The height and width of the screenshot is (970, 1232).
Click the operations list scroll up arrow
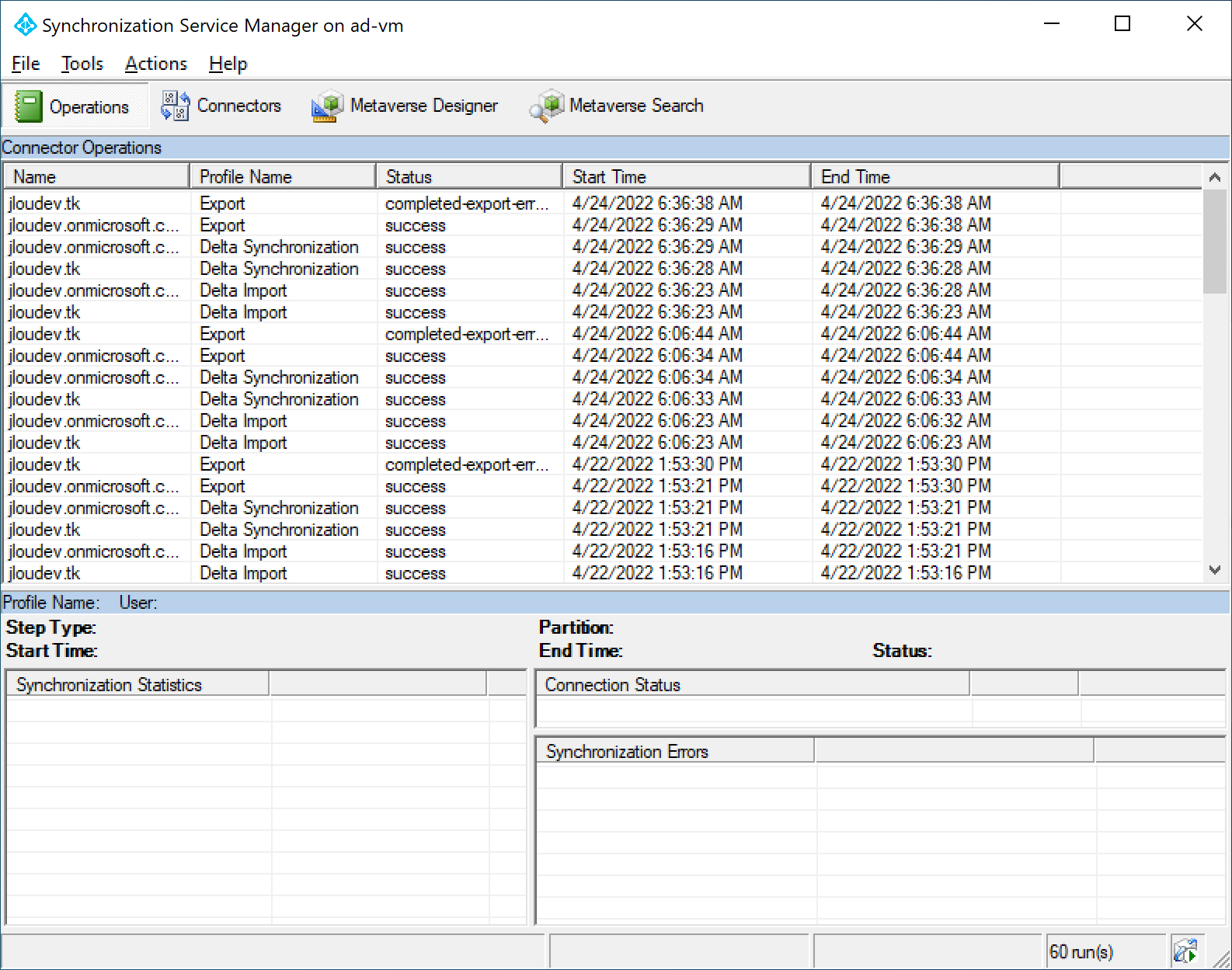(x=1215, y=177)
